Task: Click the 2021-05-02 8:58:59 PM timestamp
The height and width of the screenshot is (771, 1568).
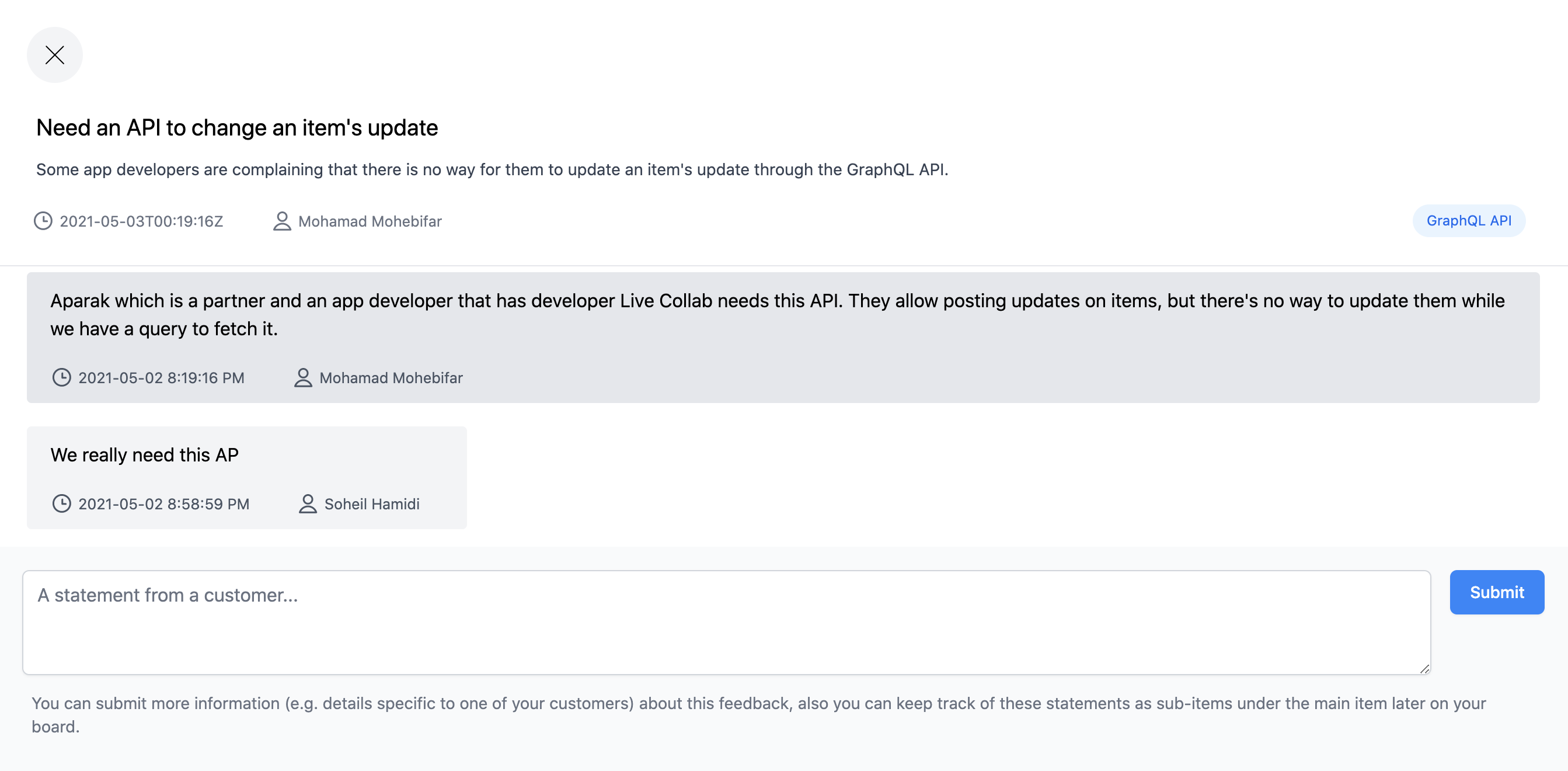Action: point(163,504)
